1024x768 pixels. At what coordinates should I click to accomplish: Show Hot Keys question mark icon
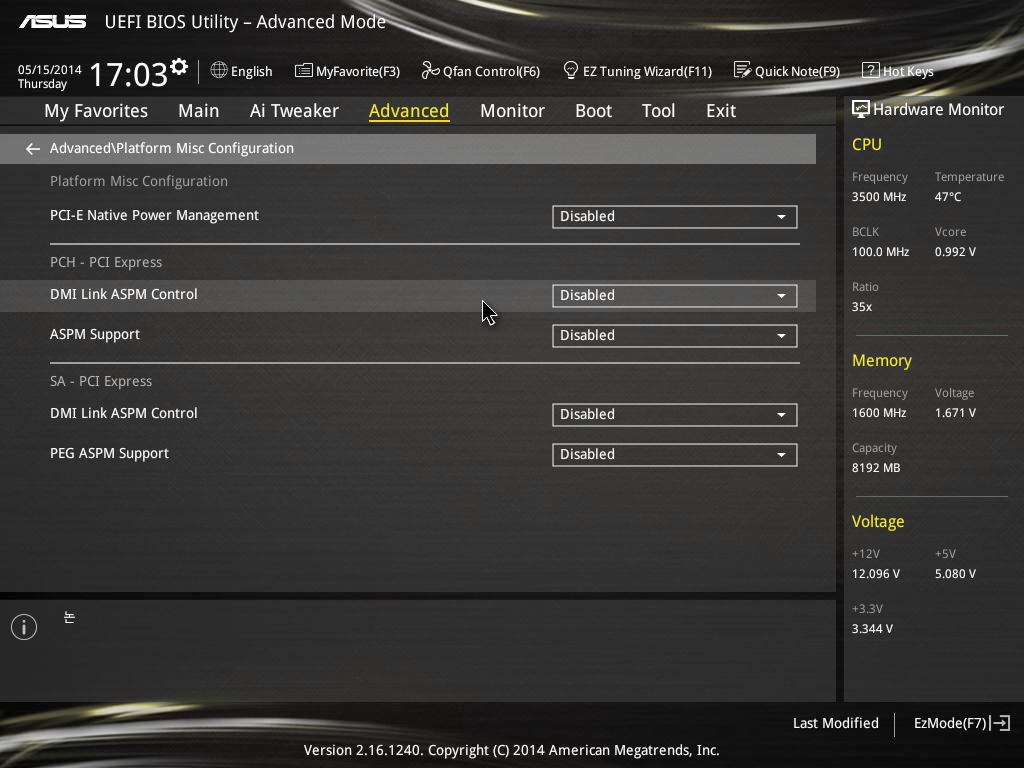pyautogui.click(x=870, y=70)
